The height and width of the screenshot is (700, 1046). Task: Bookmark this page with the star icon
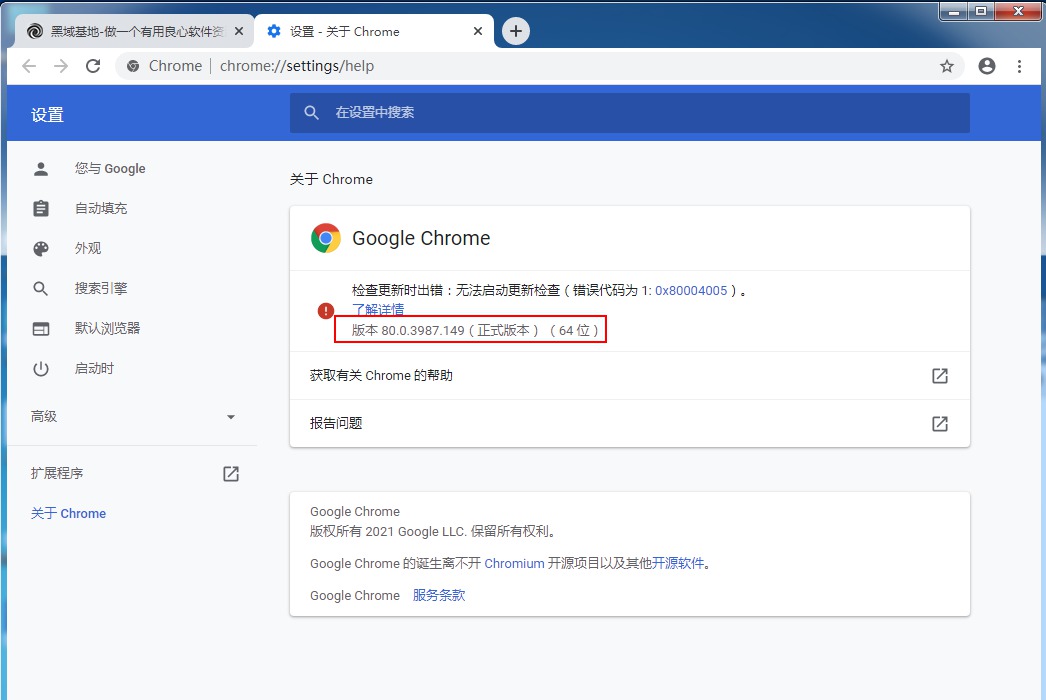tap(947, 66)
